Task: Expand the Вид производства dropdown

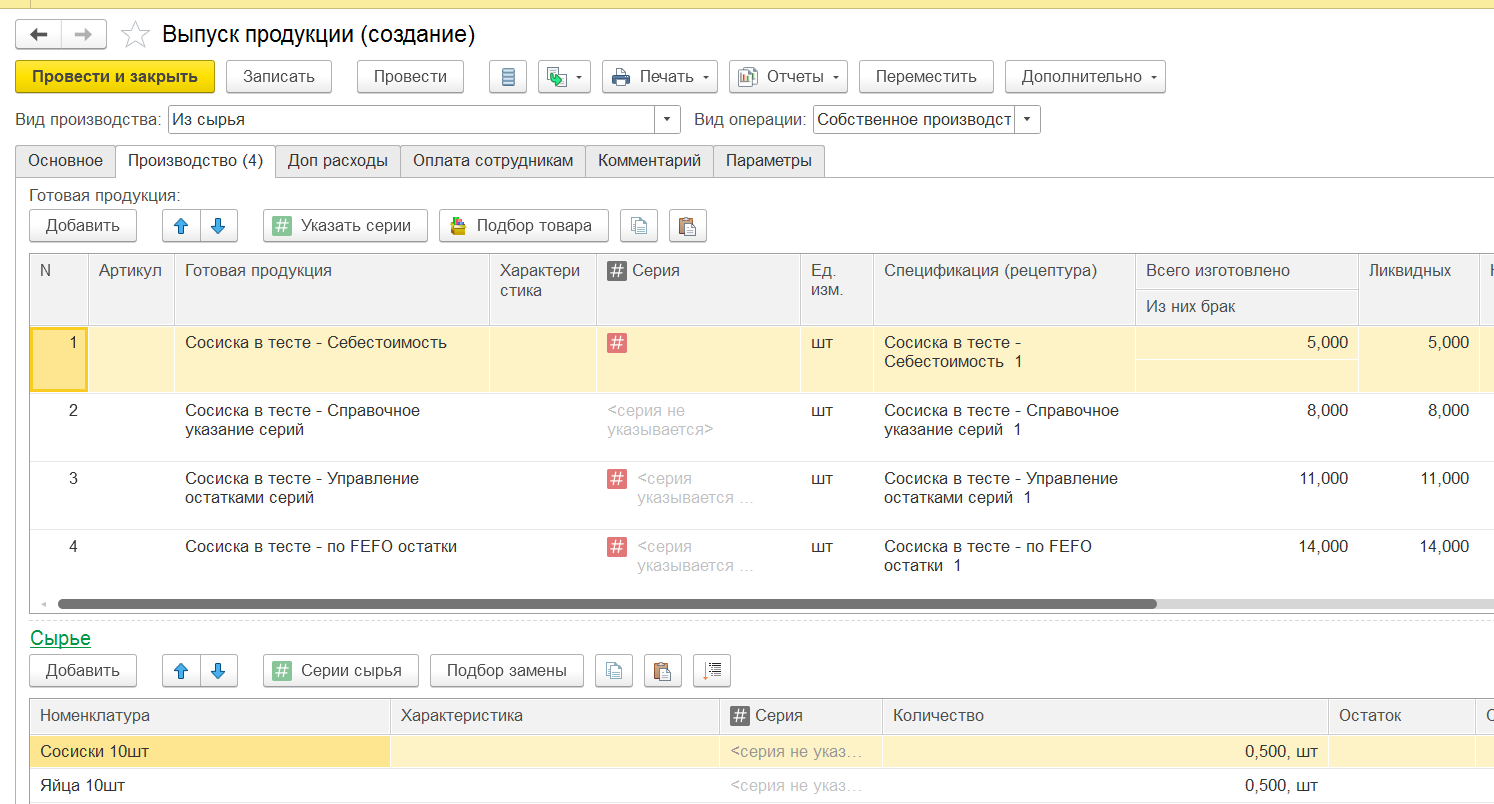Action: (x=667, y=120)
